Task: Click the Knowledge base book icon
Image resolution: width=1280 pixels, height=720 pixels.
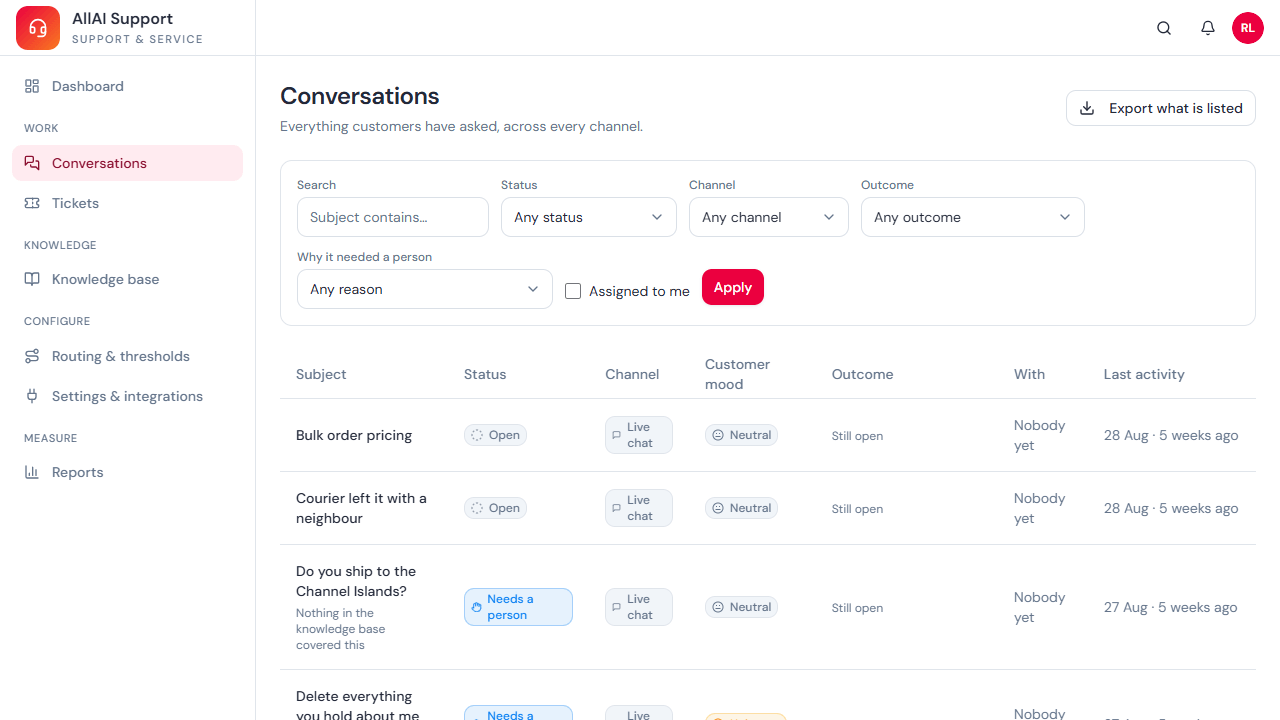Action: (32, 279)
